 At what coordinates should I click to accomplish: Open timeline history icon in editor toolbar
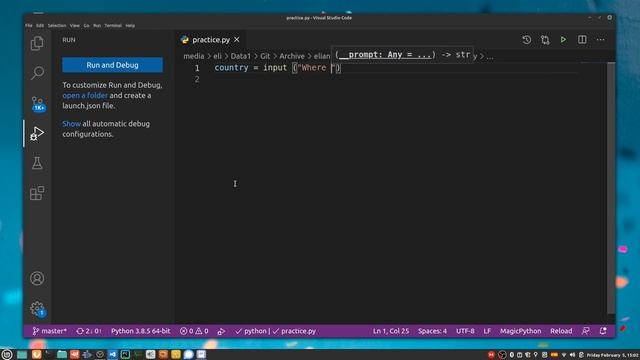click(527, 40)
